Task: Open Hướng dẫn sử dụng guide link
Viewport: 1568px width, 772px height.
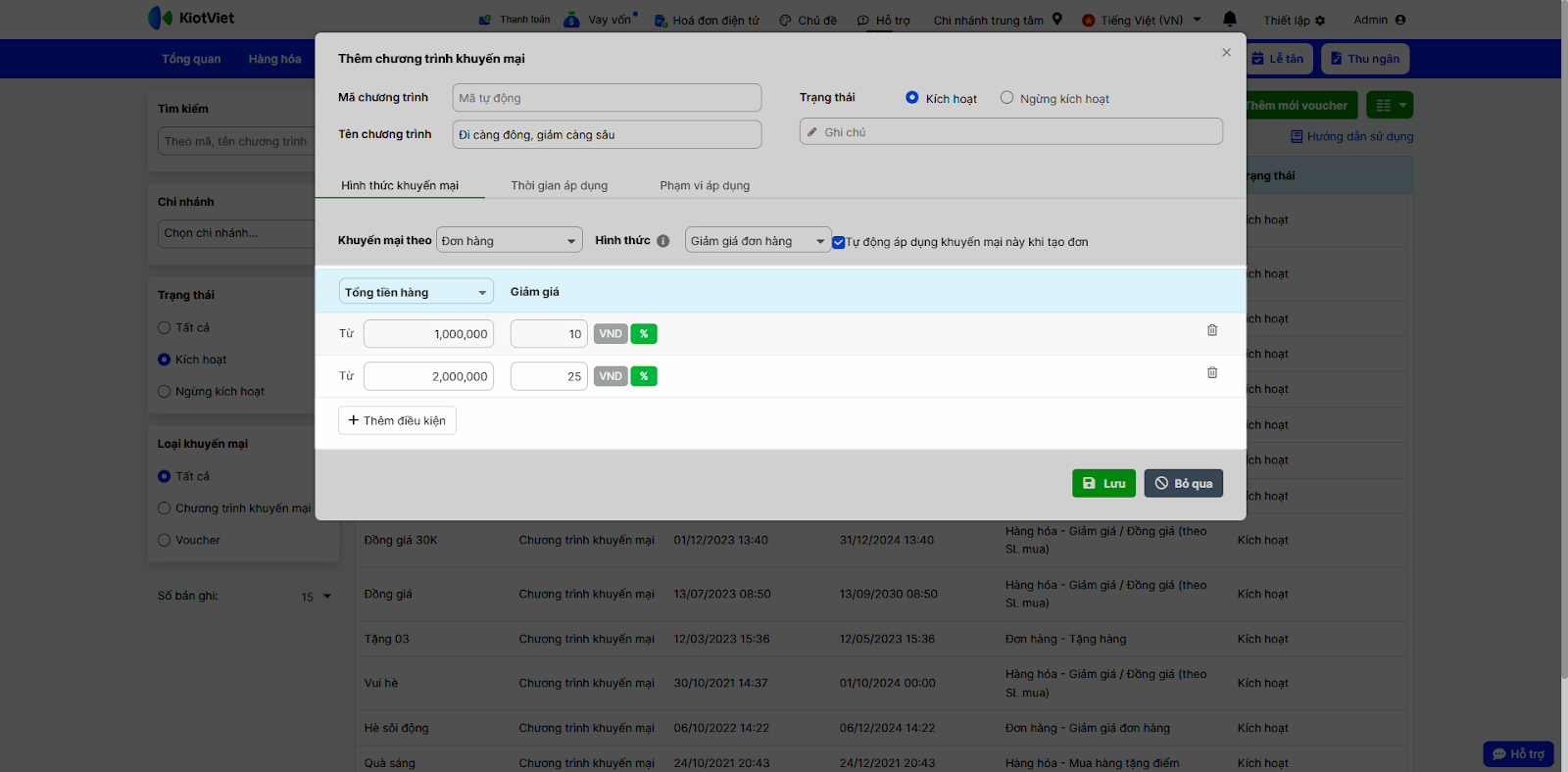Action: coord(1351,136)
